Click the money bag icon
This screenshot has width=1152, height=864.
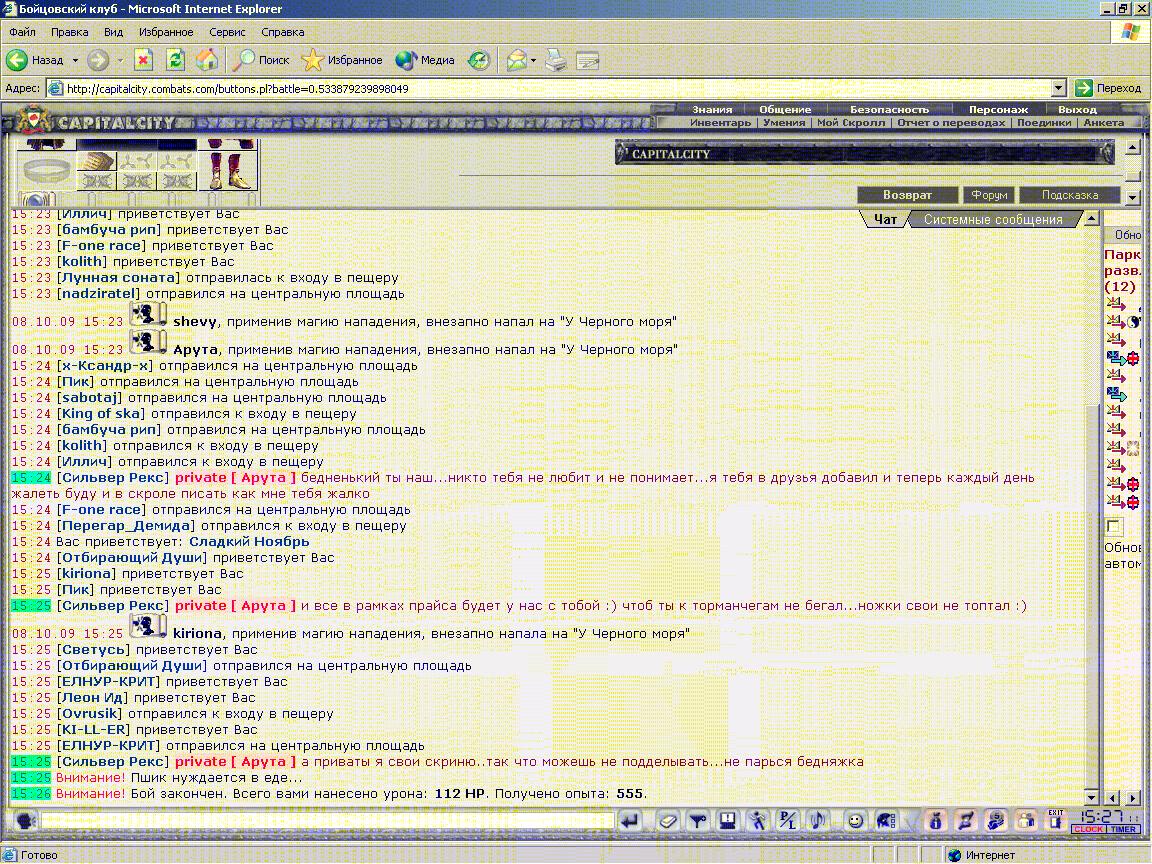[x=935, y=821]
